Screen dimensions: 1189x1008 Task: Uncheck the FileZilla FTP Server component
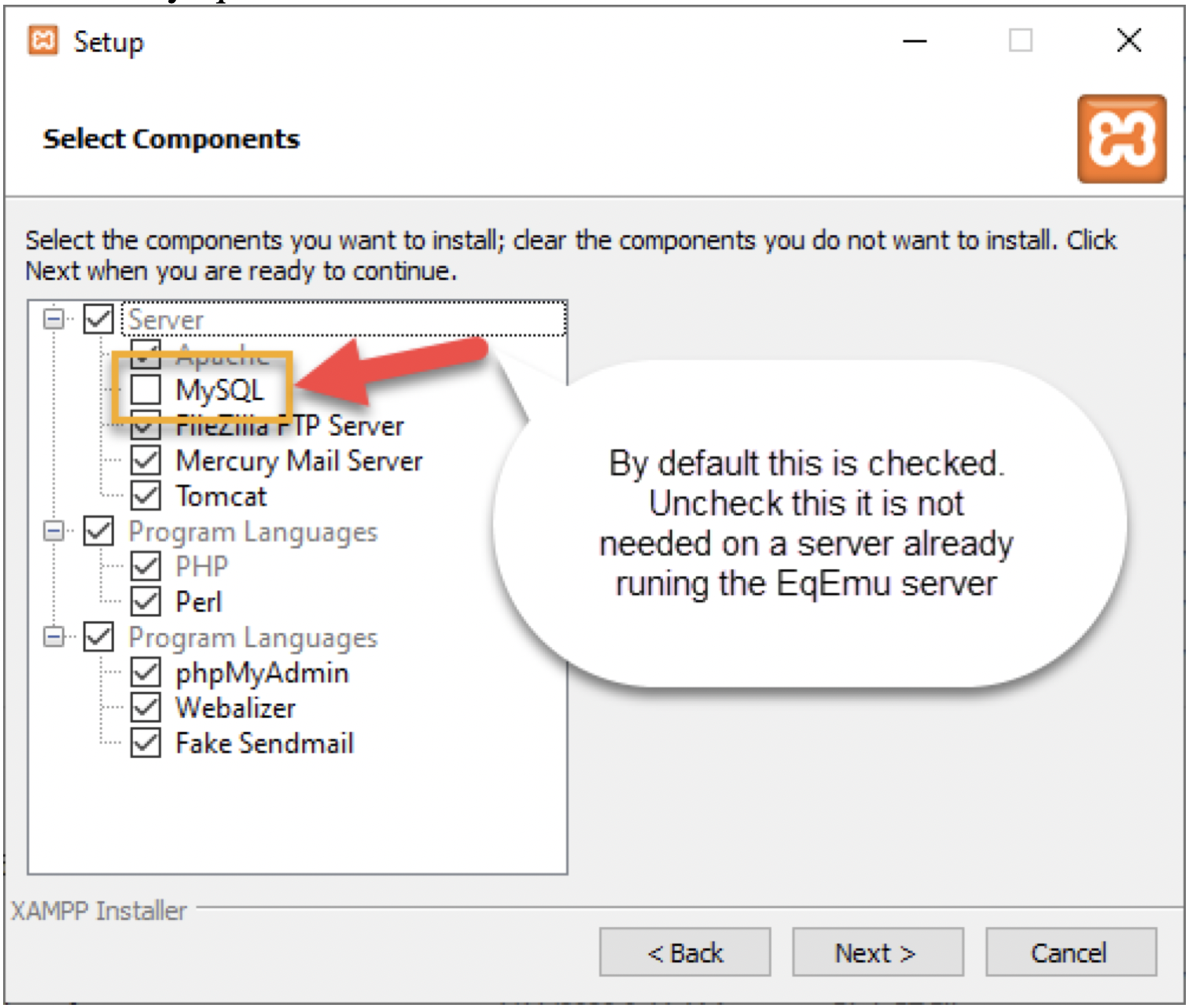click(x=145, y=425)
